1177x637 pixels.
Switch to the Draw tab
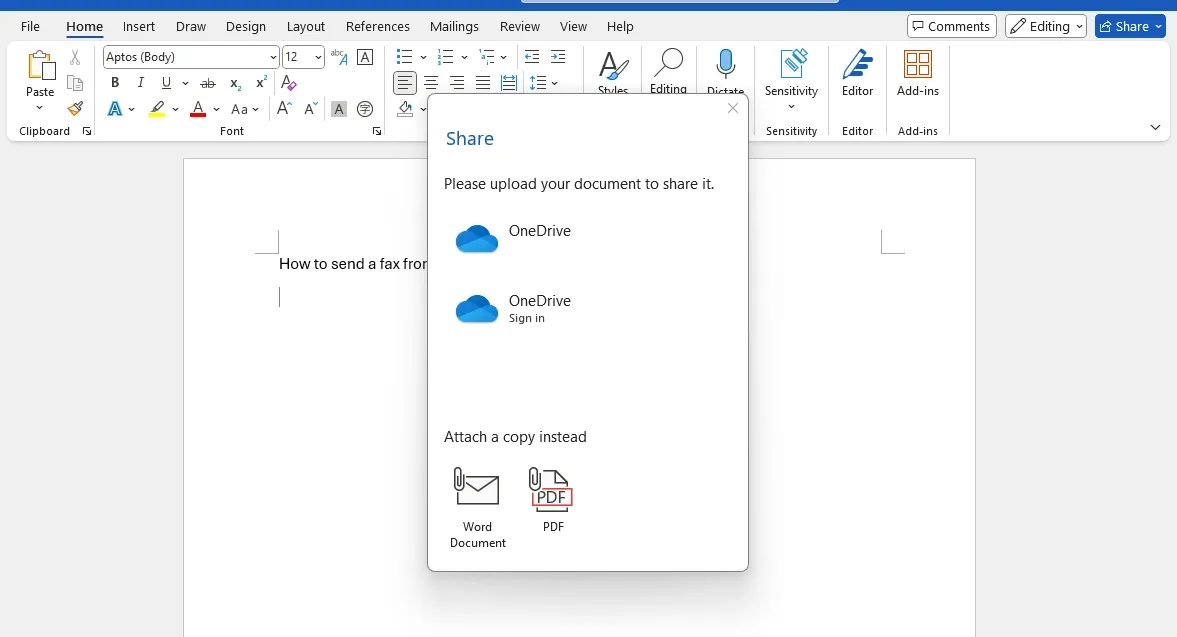pyautogui.click(x=191, y=26)
